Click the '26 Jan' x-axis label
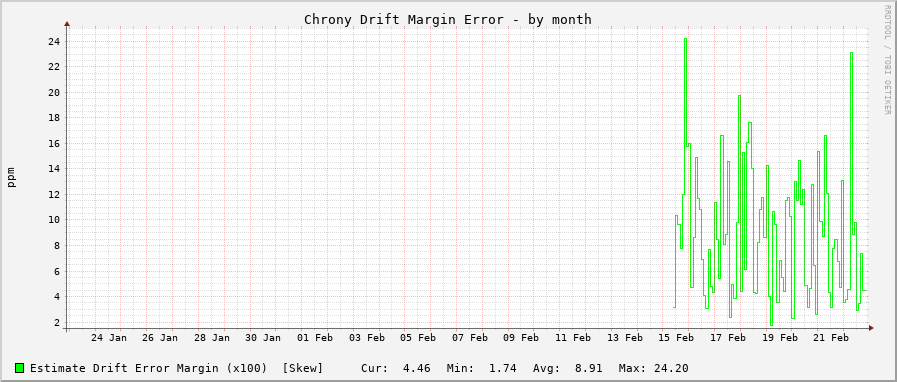The image size is (897, 382). point(160,338)
